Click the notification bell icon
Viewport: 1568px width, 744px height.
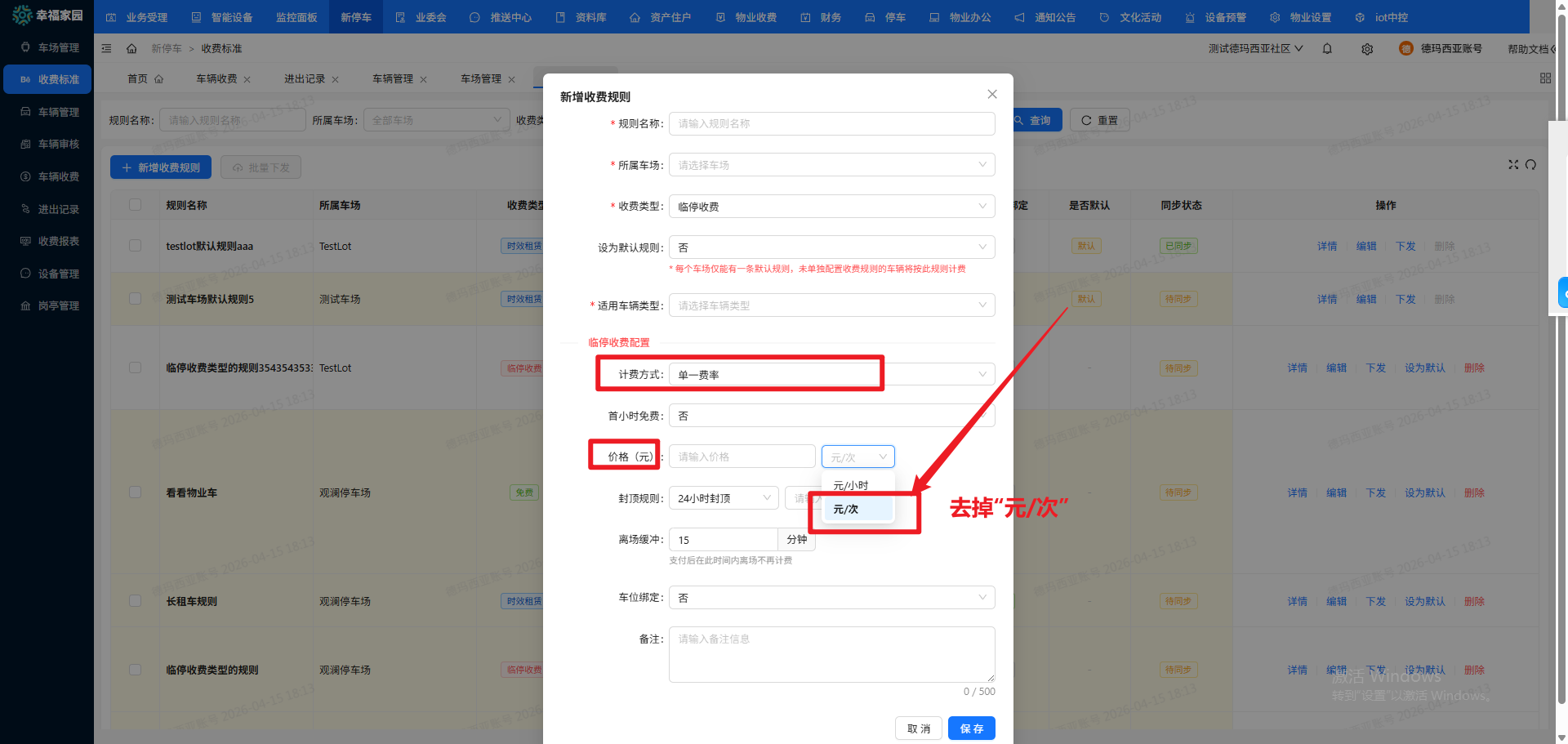[x=1327, y=49]
